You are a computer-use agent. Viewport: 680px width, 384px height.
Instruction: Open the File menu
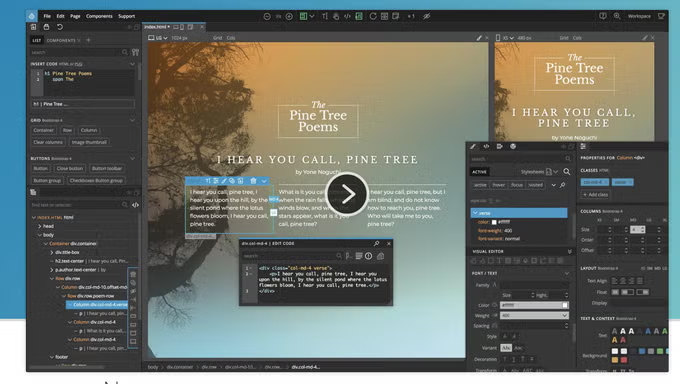47,16
